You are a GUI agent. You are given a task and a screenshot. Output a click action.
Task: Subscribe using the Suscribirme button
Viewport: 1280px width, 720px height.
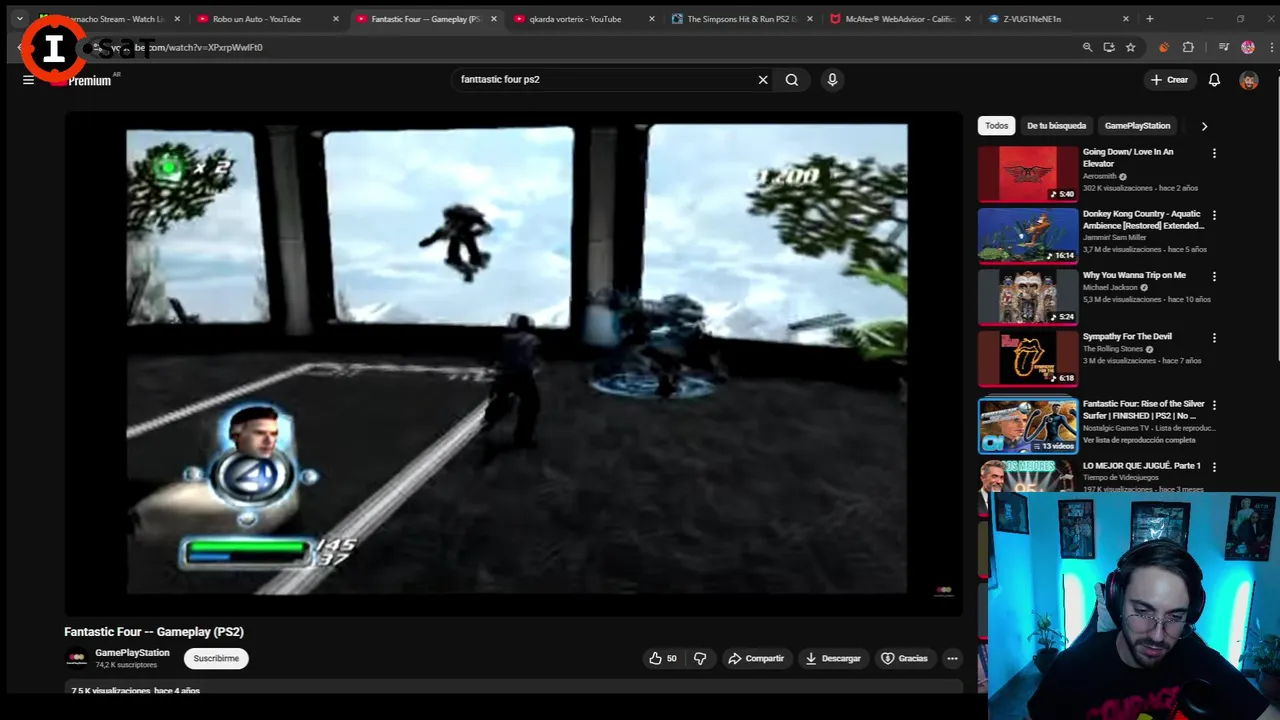pyautogui.click(x=216, y=658)
